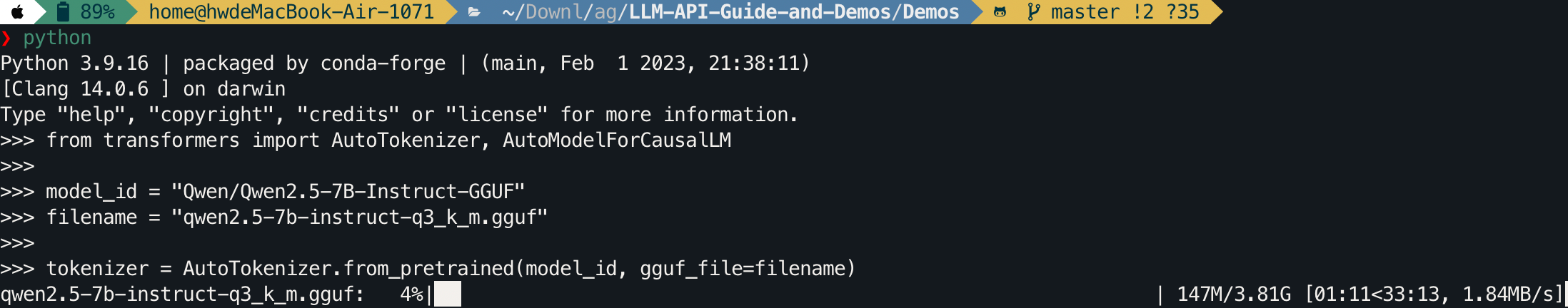Click the AutoTokenizer.from_pretrained call
This screenshot has width=1568, height=308.
tap(520, 268)
